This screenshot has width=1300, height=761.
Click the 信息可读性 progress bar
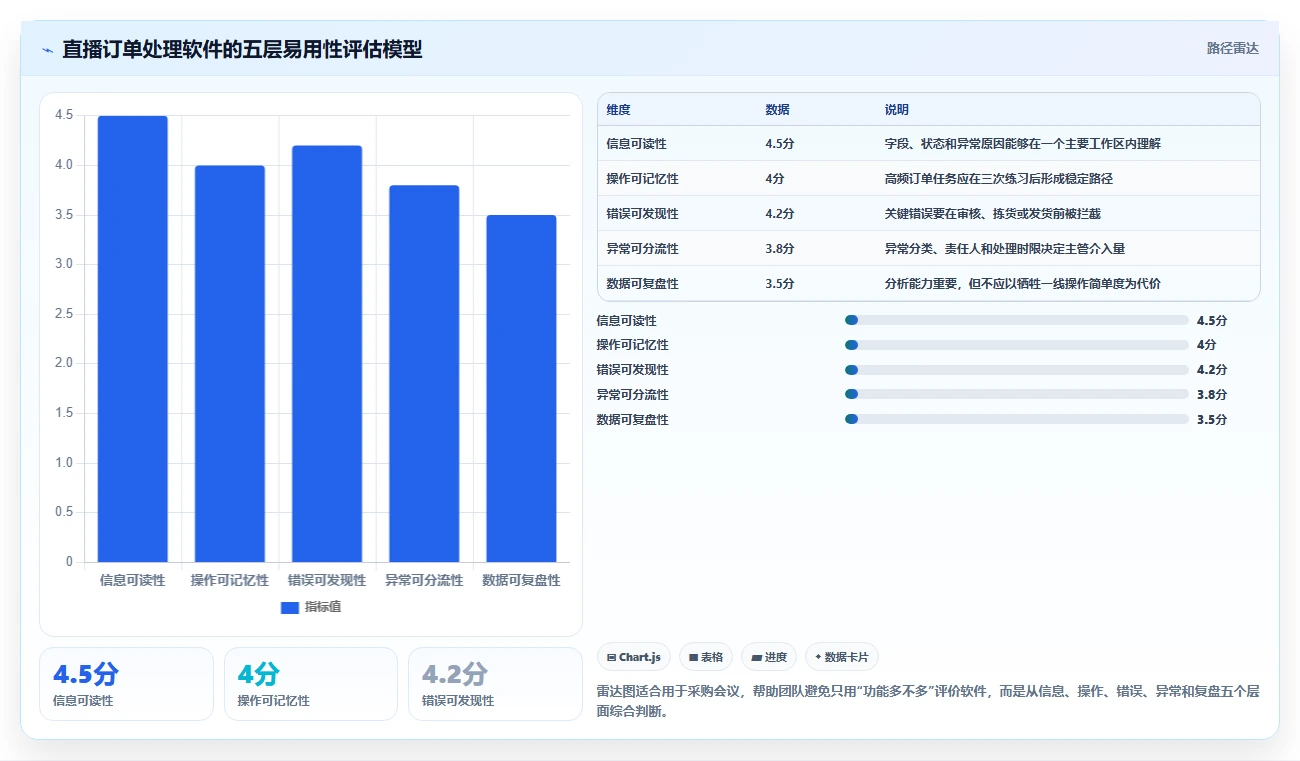1016,320
